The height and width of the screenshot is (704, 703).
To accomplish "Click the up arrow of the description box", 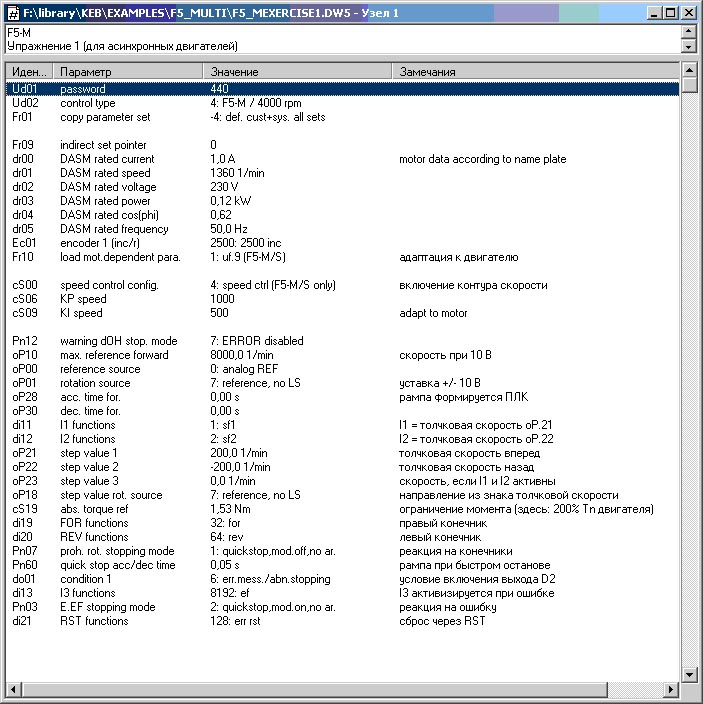I will pyautogui.click(x=688, y=33).
